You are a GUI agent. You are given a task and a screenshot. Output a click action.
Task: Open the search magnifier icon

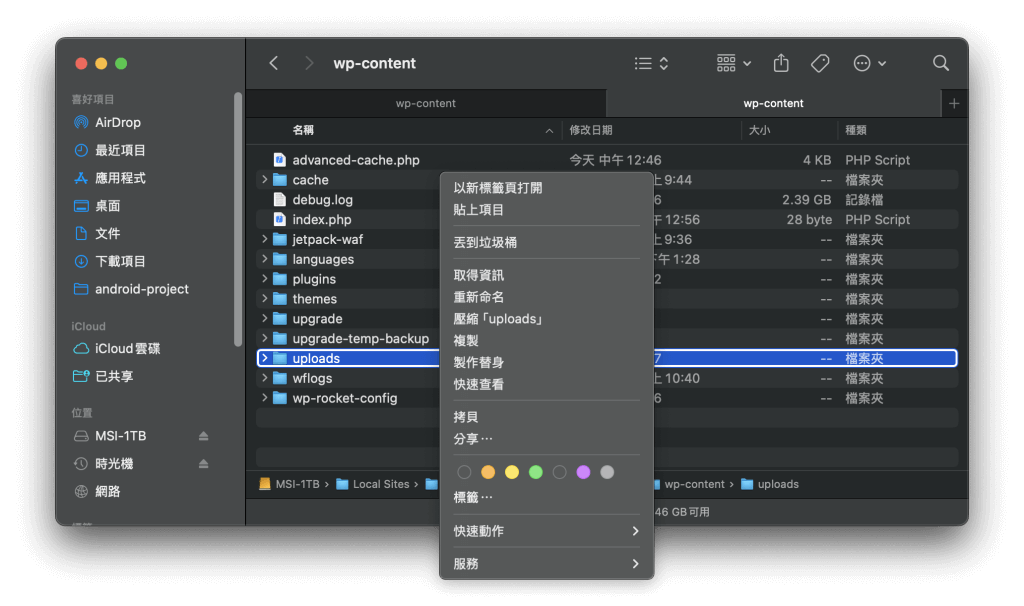[940, 63]
